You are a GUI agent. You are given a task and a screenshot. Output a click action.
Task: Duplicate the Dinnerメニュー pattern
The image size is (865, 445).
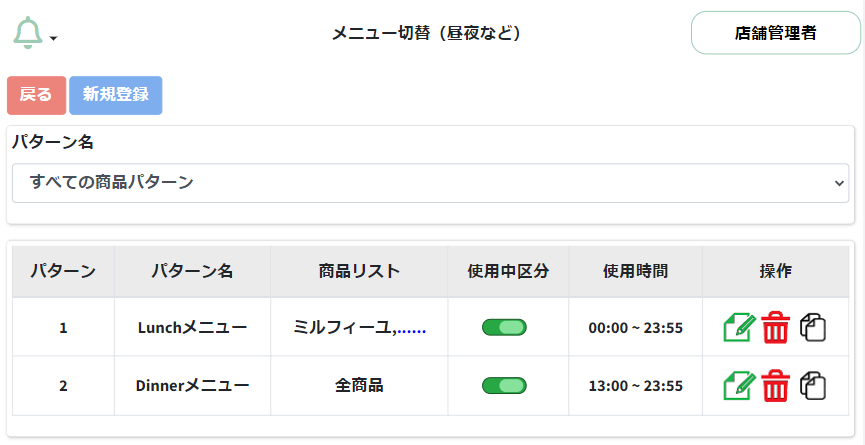point(813,385)
